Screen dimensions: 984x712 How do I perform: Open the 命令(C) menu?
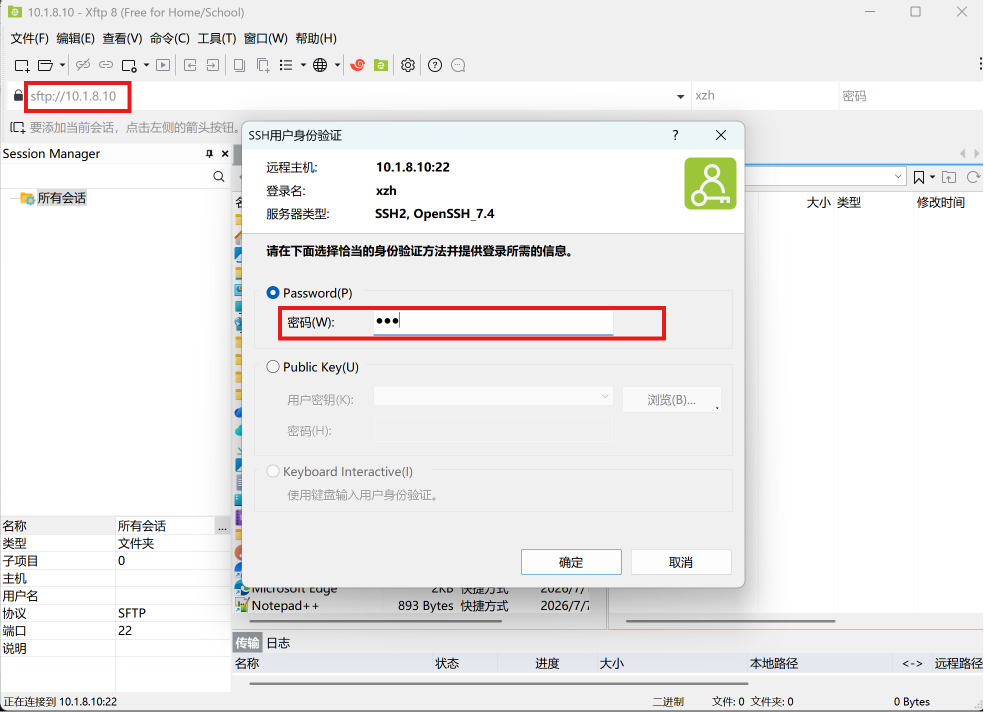coord(169,39)
